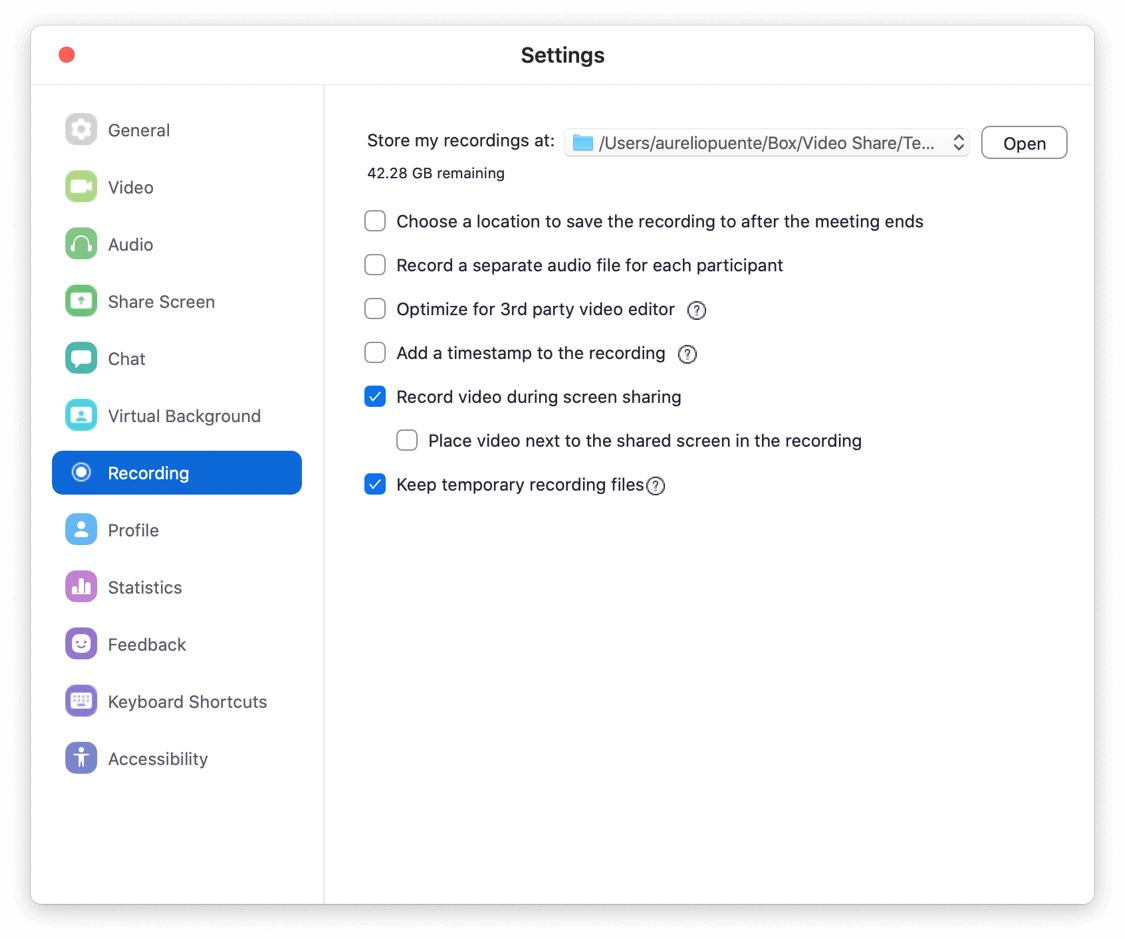Click the Audio headphones icon
Viewport: 1125px width, 939px height.
pyautogui.click(x=81, y=244)
